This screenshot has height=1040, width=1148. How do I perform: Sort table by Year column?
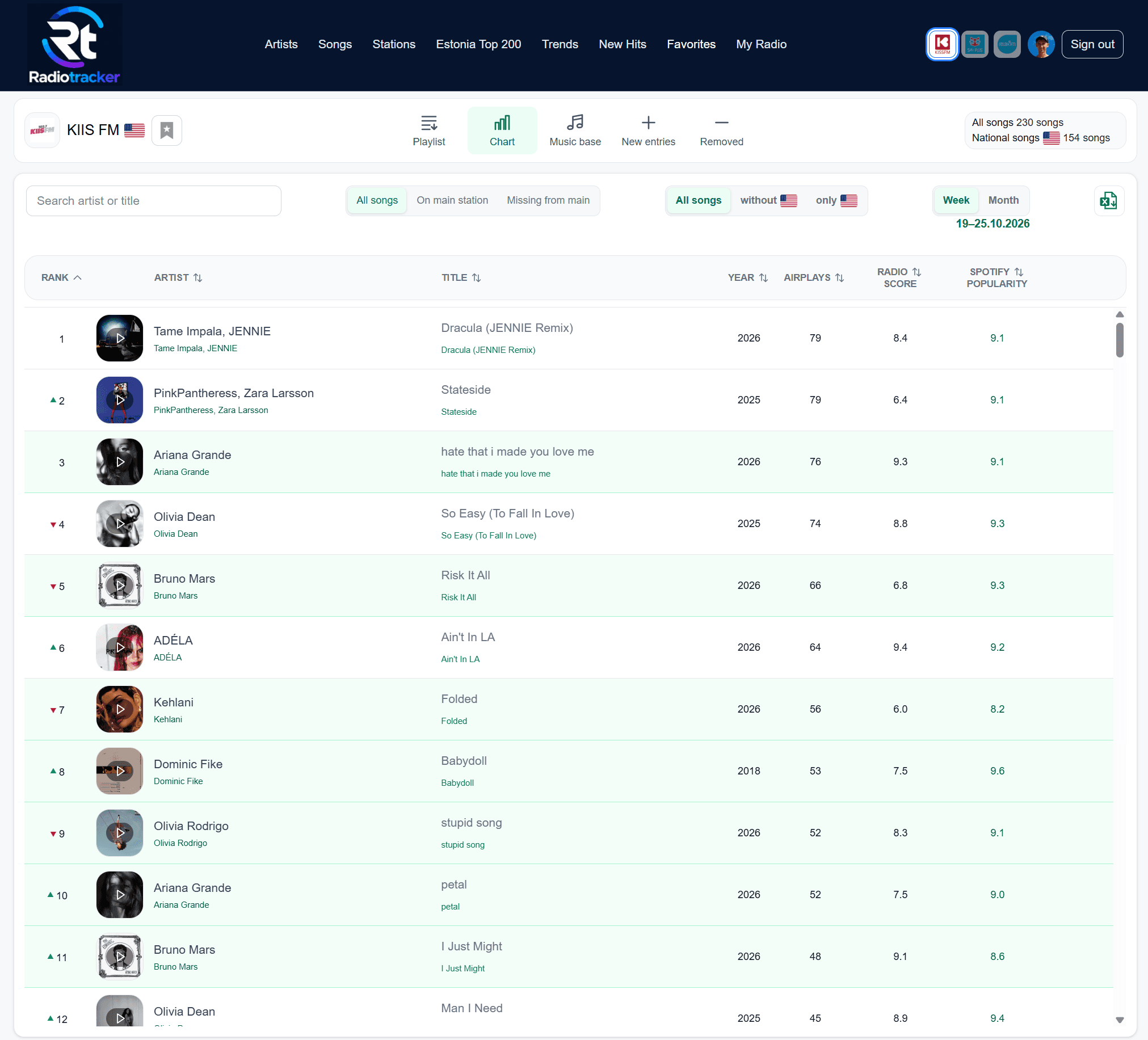(x=748, y=278)
